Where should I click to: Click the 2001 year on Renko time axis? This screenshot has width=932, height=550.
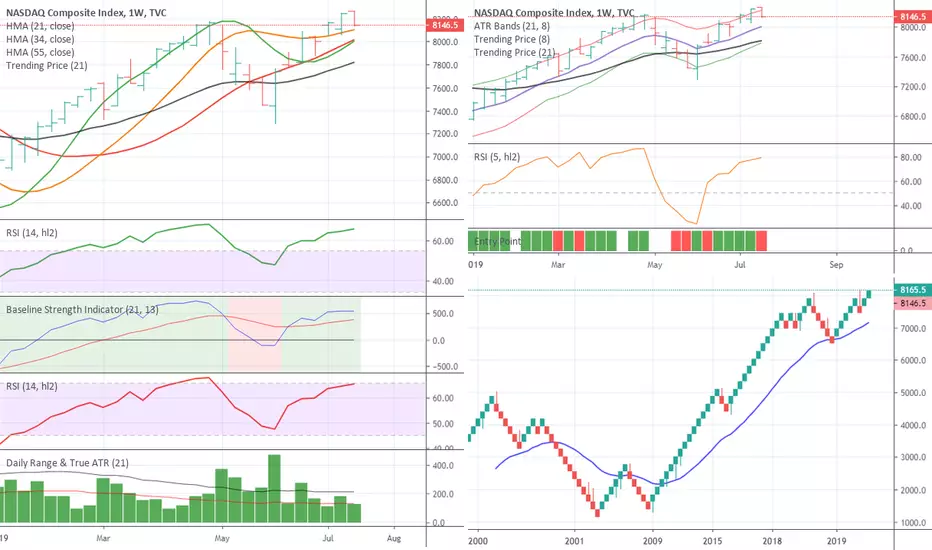(575, 541)
